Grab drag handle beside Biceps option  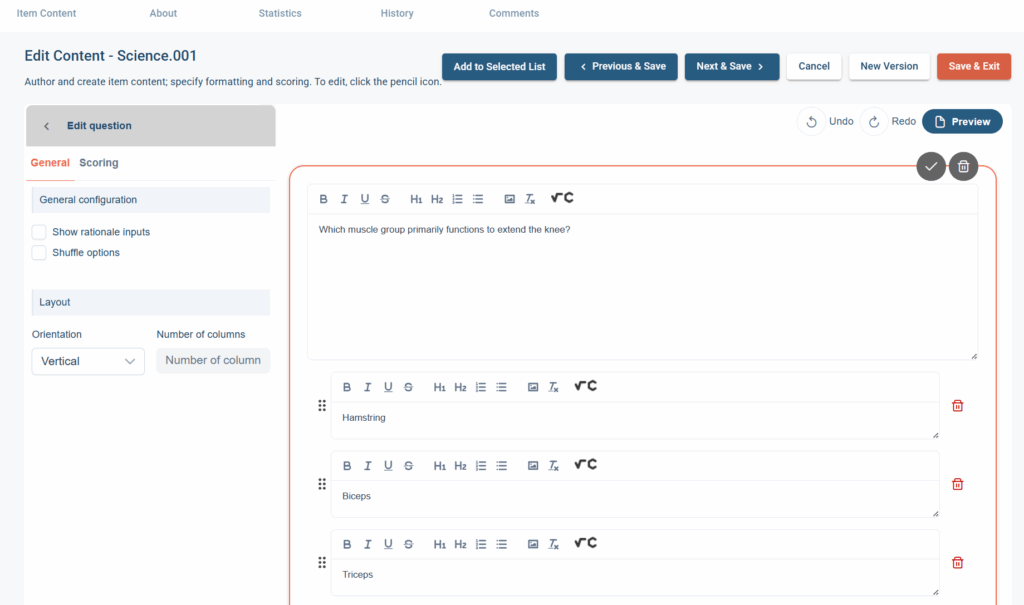tap(322, 484)
